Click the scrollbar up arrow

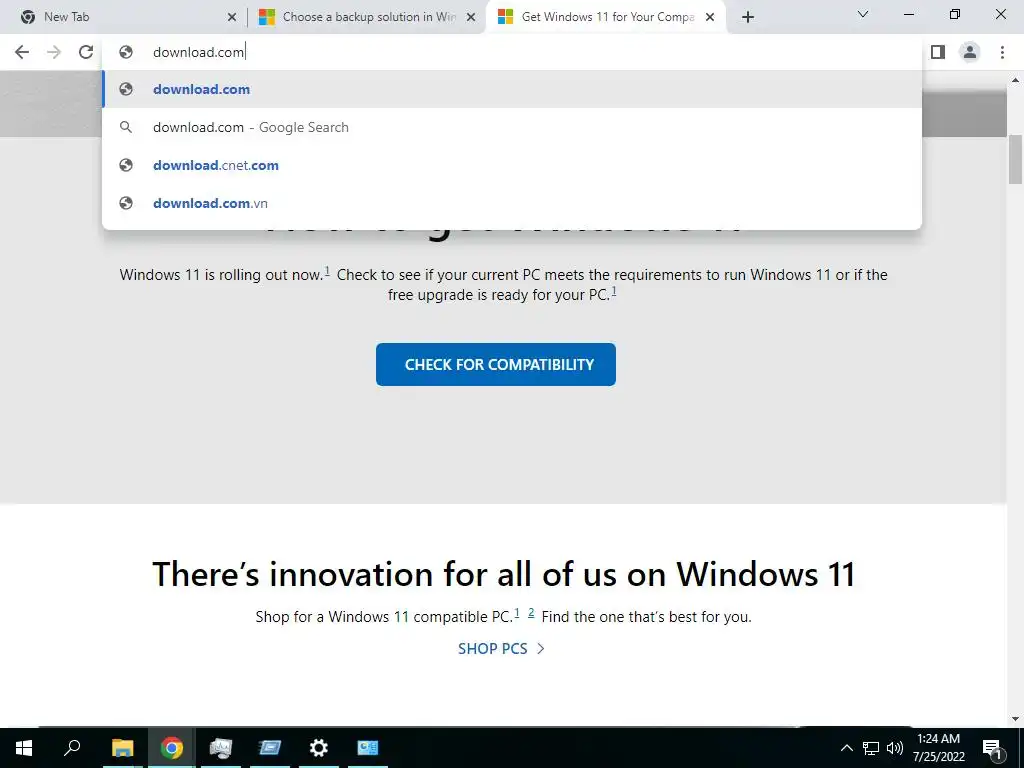coord(1015,80)
